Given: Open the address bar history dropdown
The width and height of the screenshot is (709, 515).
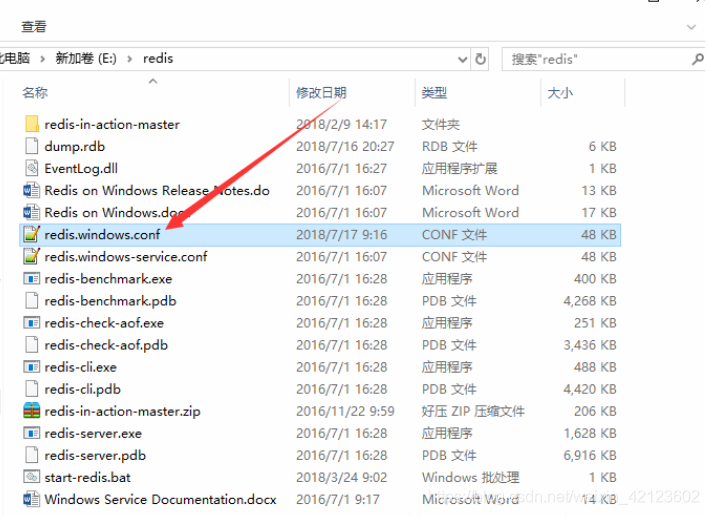Looking at the screenshot, I should 462,59.
